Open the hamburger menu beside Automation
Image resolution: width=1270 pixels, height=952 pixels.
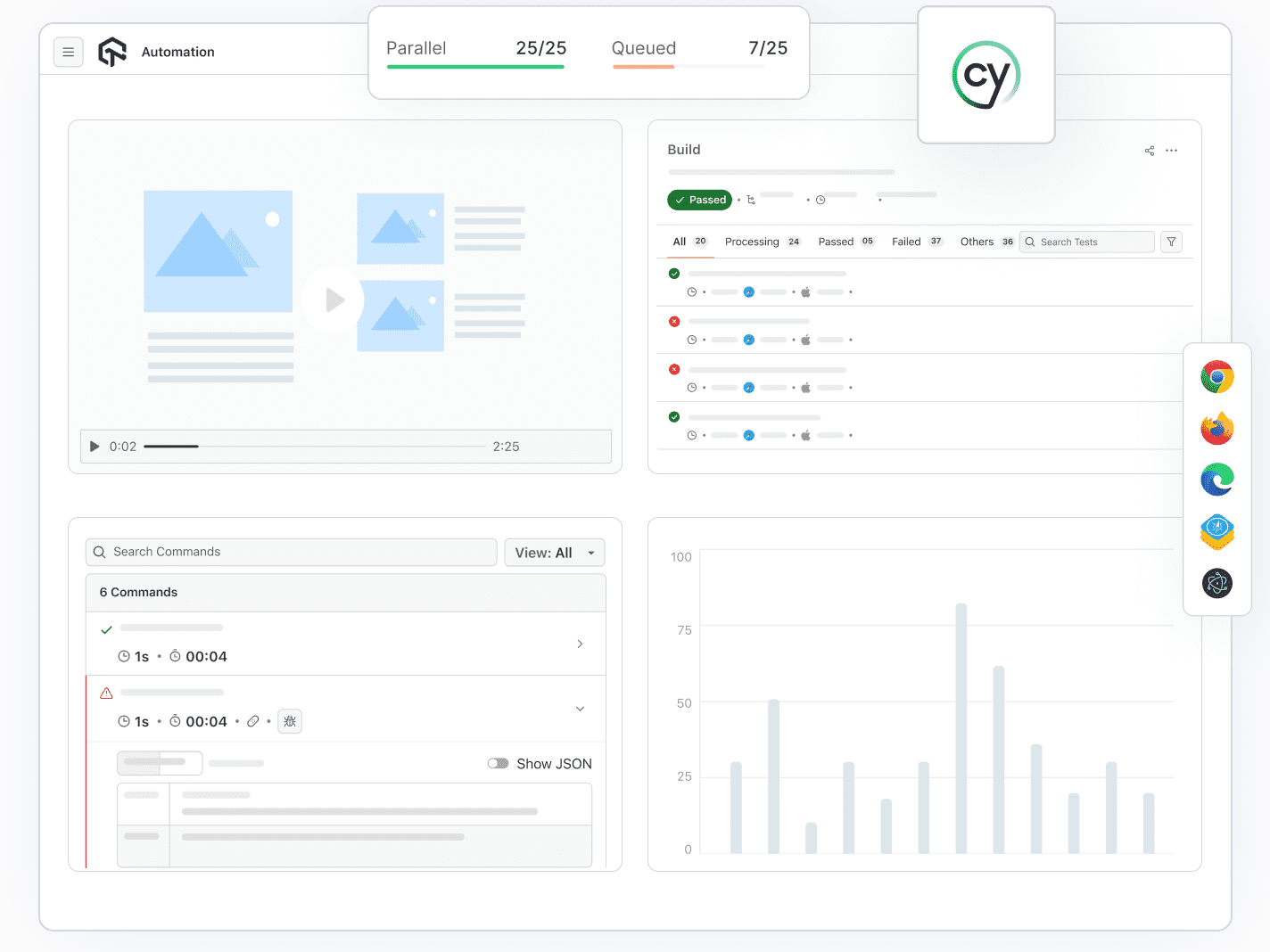tap(69, 52)
